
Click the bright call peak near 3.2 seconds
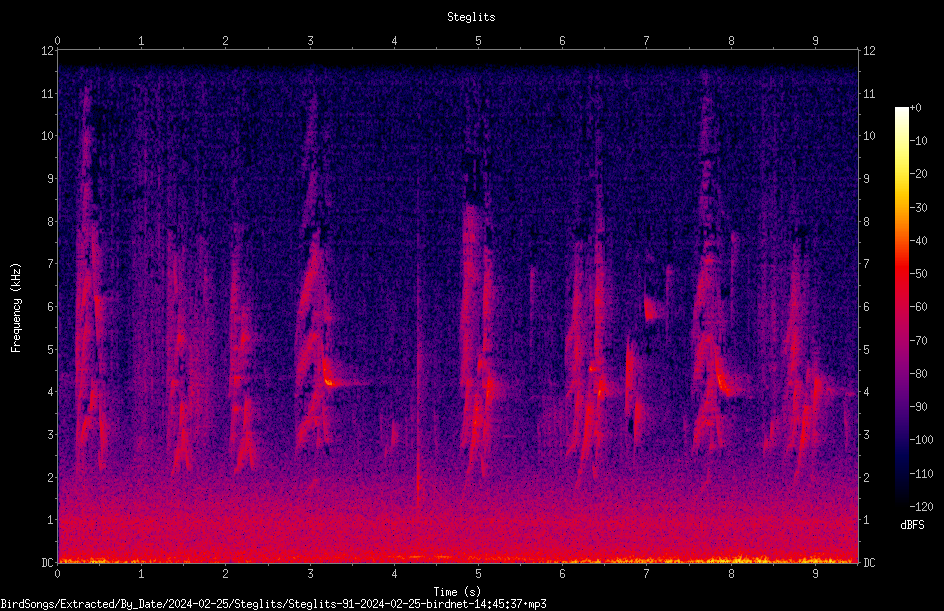coord(329,381)
